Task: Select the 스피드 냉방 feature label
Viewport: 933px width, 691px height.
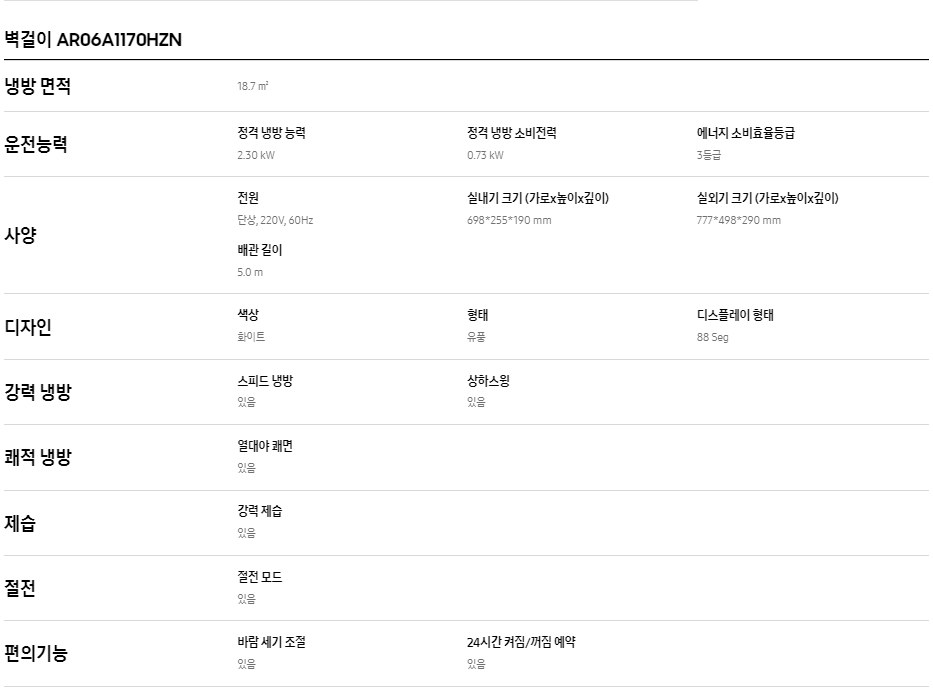Action: tap(265, 381)
